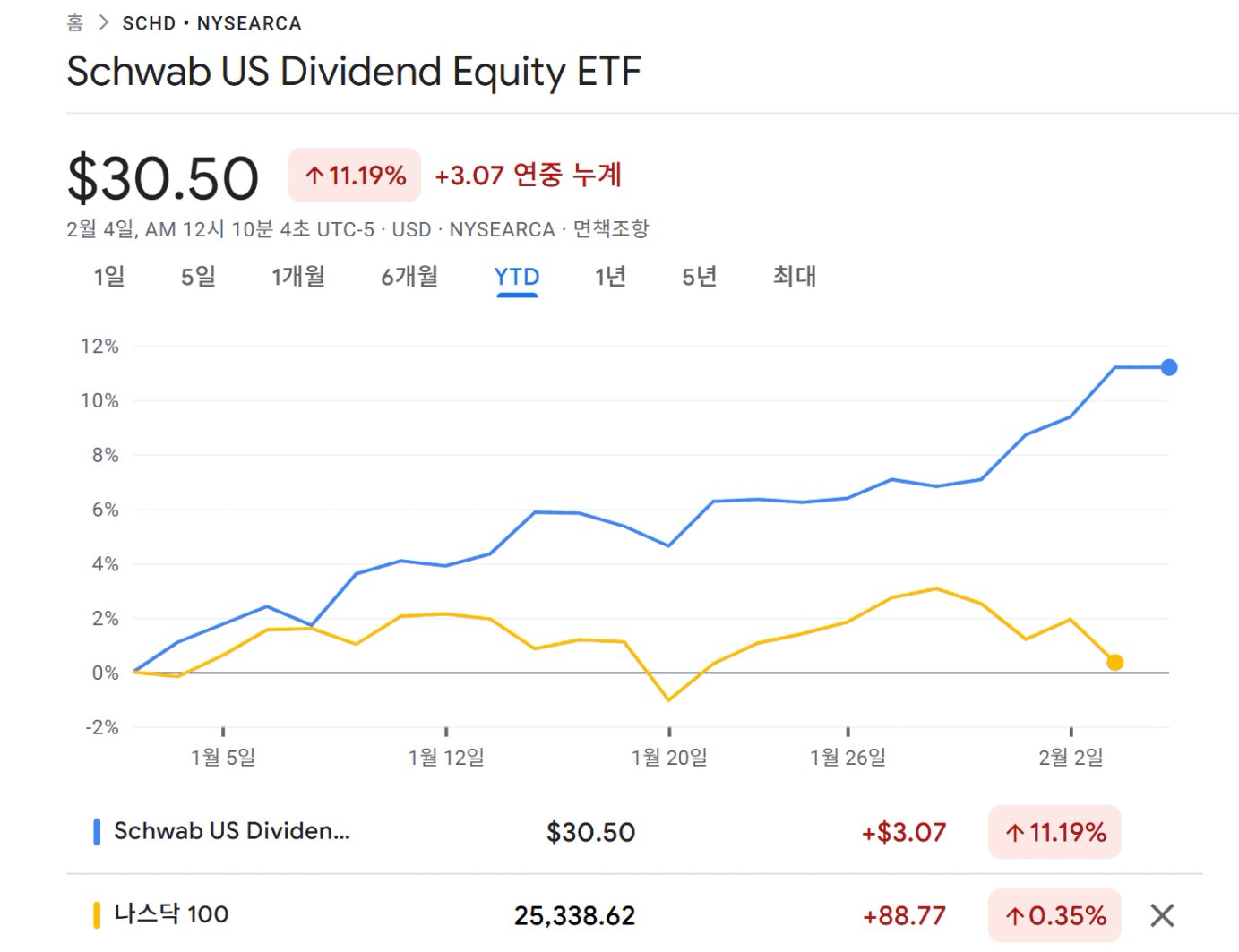Show the 5년 chart range

700,277
